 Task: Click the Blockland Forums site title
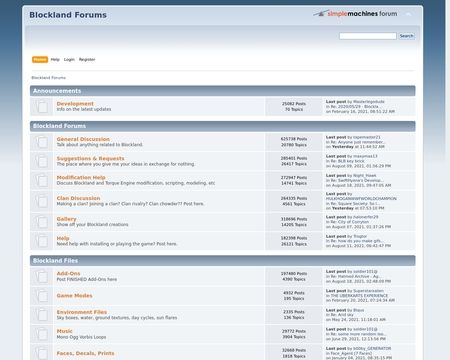click(68, 15)
